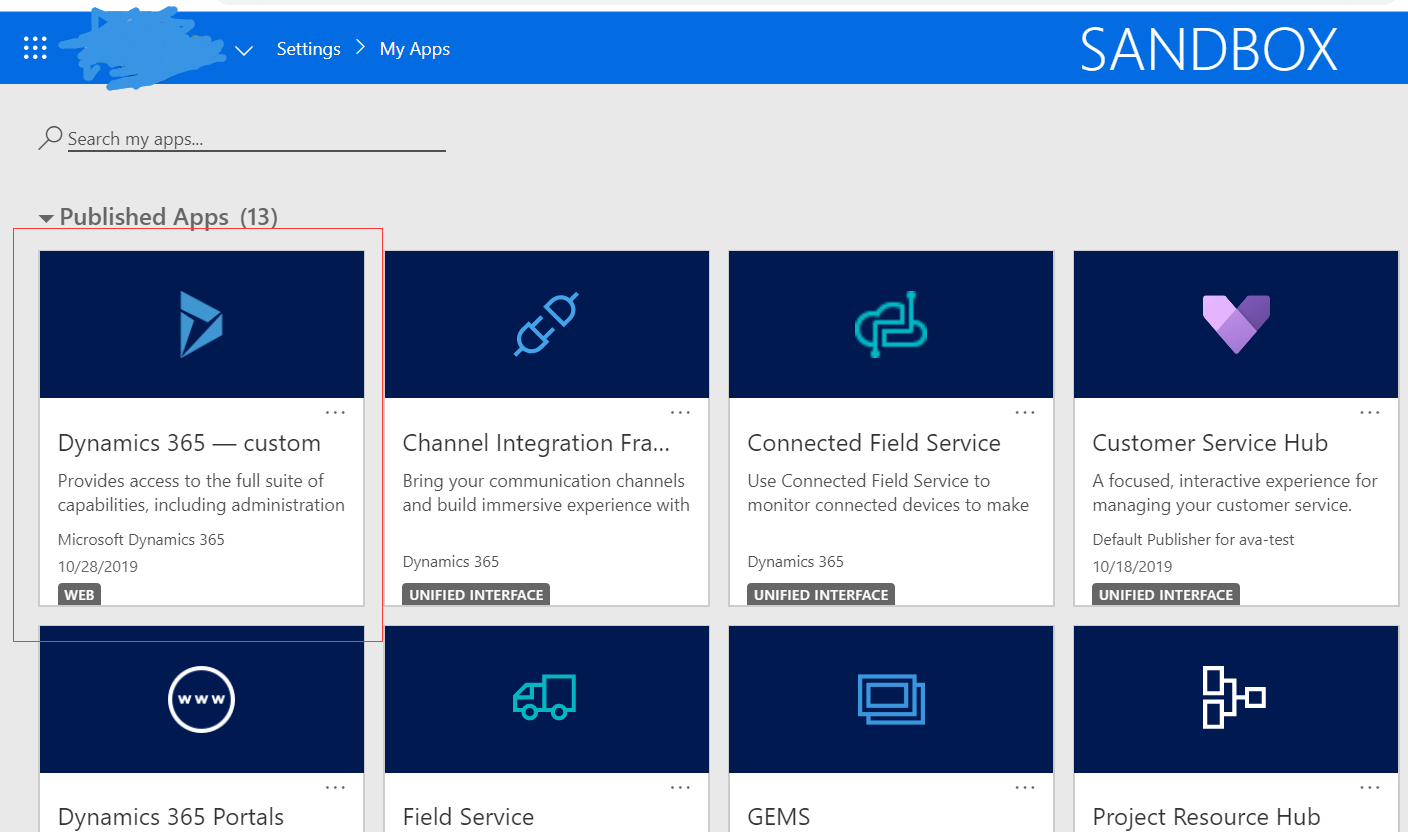Click UNIFIED INTERFACE badge on Connected Field Service

coord(821,595)
